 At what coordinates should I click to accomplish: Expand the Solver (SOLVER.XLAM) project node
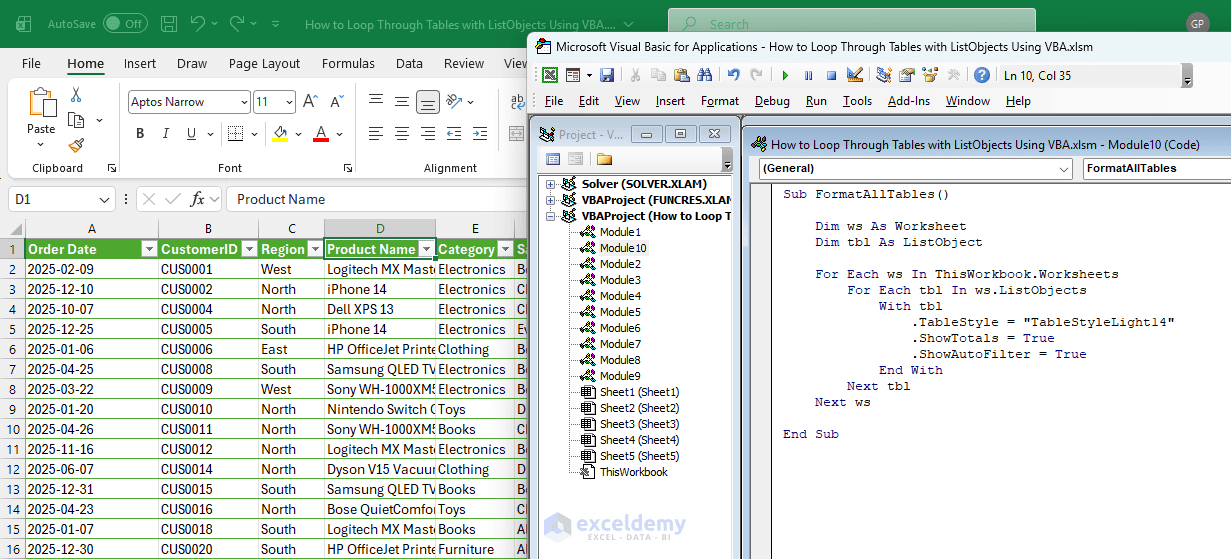(x=551, y=184)
